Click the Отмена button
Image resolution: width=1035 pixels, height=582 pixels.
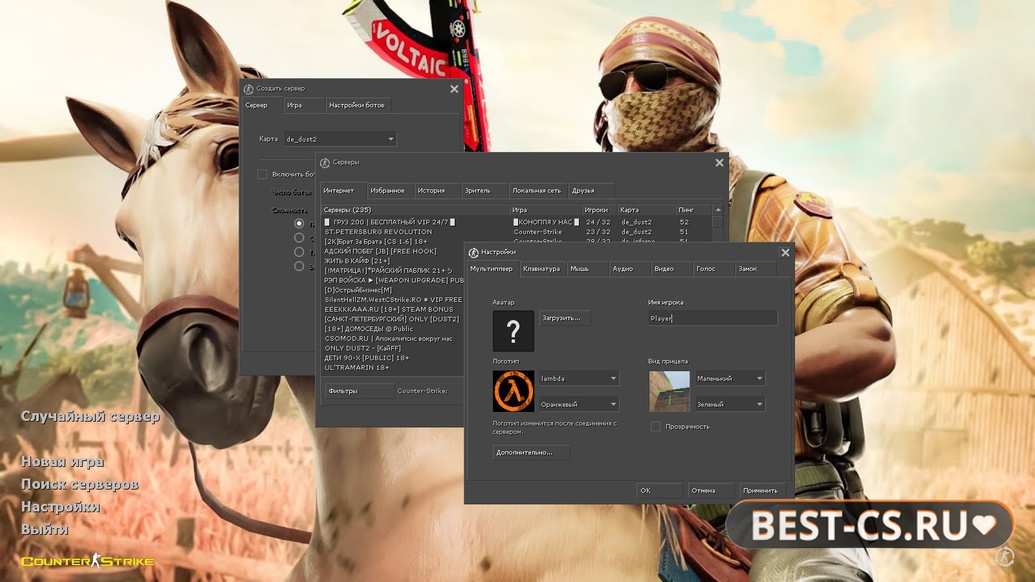point(710,490)
